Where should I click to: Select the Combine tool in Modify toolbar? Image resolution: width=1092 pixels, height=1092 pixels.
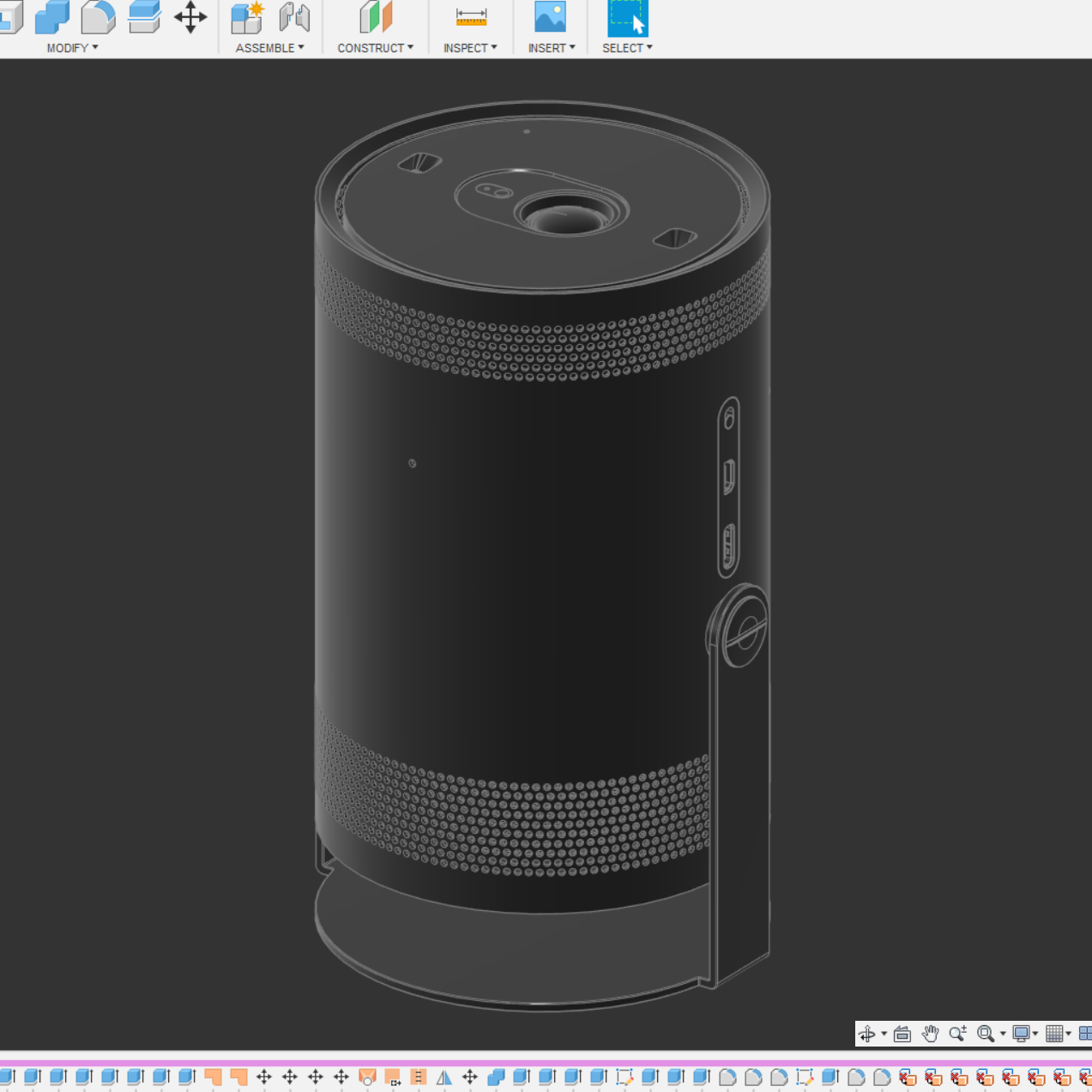click(x=51, y=17)
